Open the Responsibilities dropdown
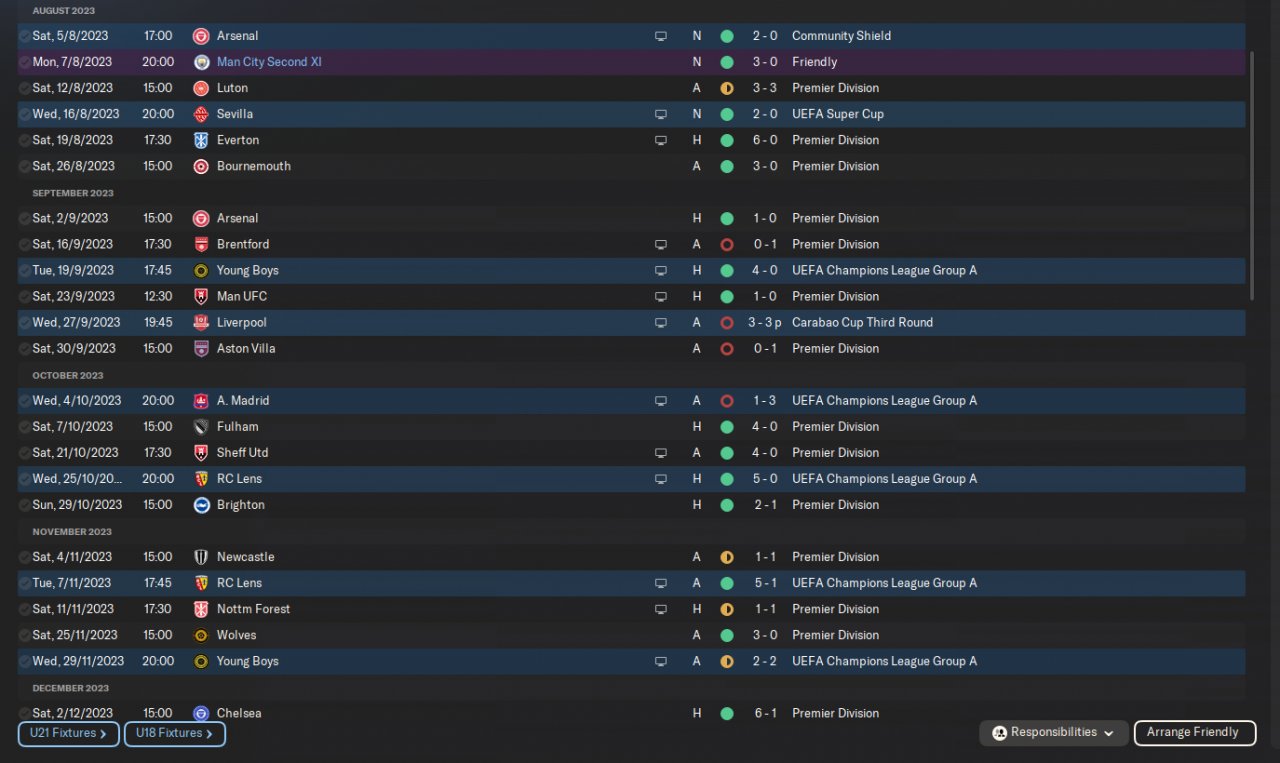This screenshot has height=763, width=1280. [1054, 733]
